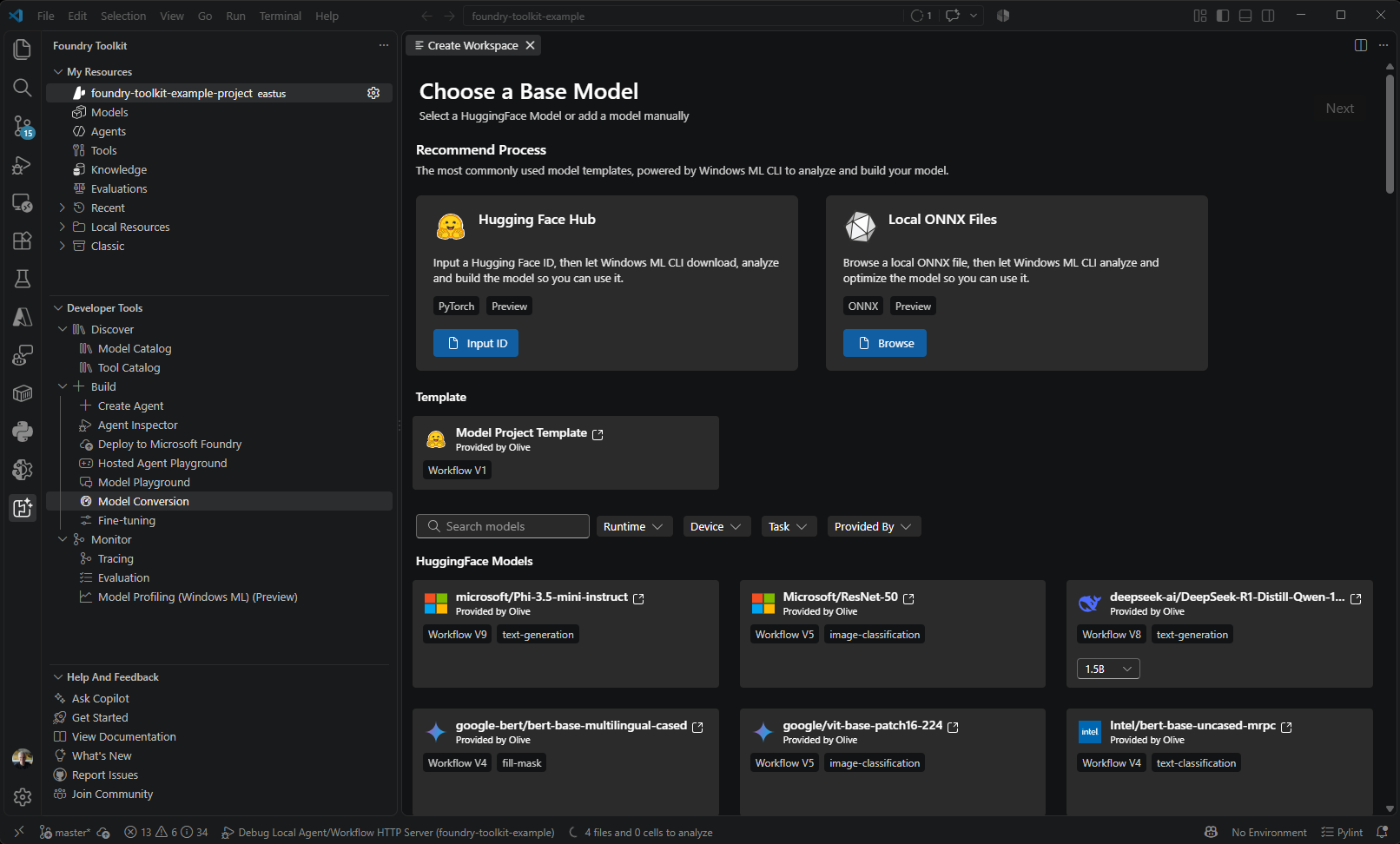Navigate back with the left arrow
Image resolution: width=1400 pixels, height=844 pixels.
(x=426, y=16)
